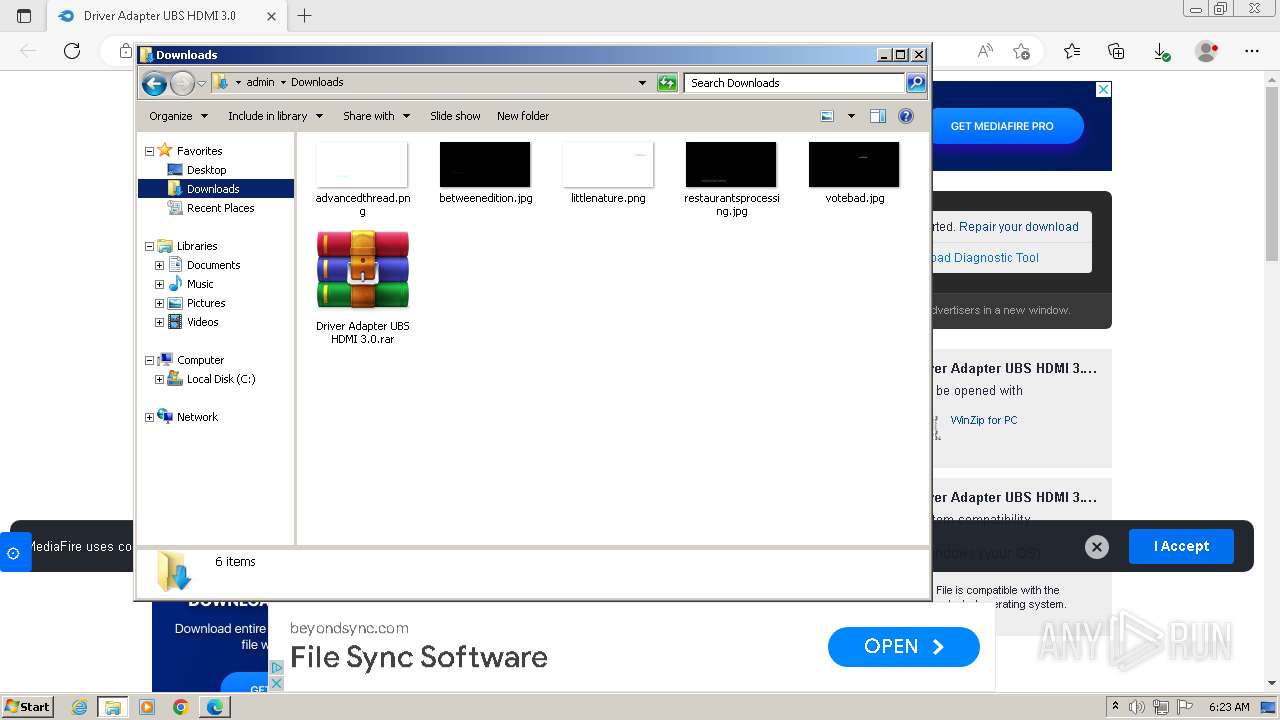Click 'Downloads' in the address breadcrumb
The width and height of the screenshot is (1280, 720).
pyautogui.click(x=317, y=82)
